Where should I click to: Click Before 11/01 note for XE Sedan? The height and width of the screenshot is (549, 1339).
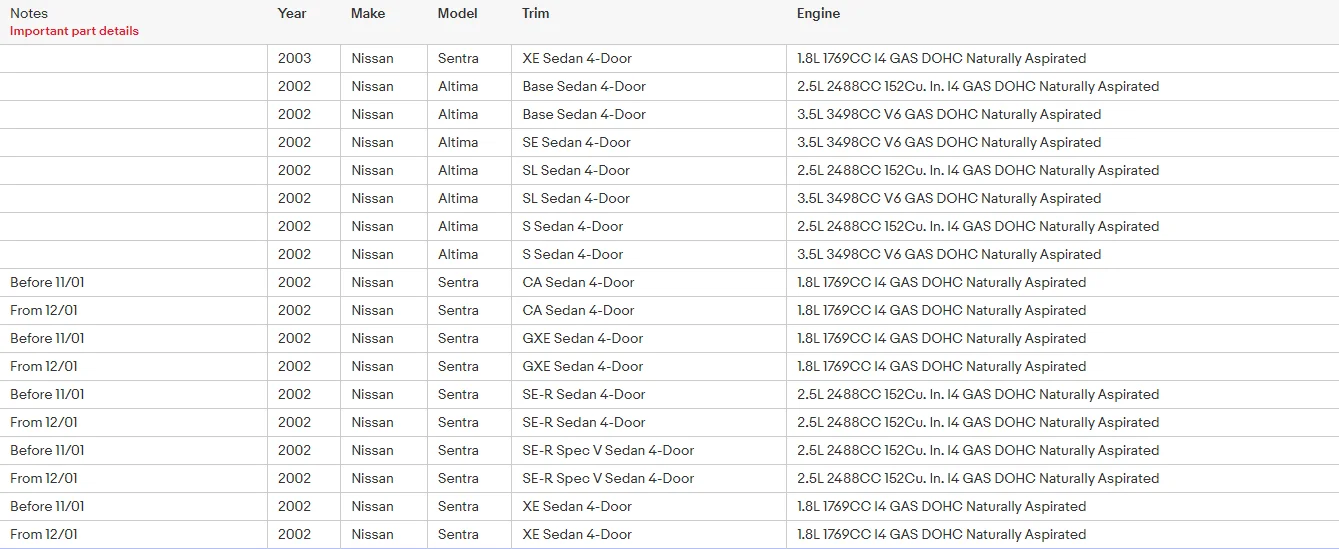(47, 506)
